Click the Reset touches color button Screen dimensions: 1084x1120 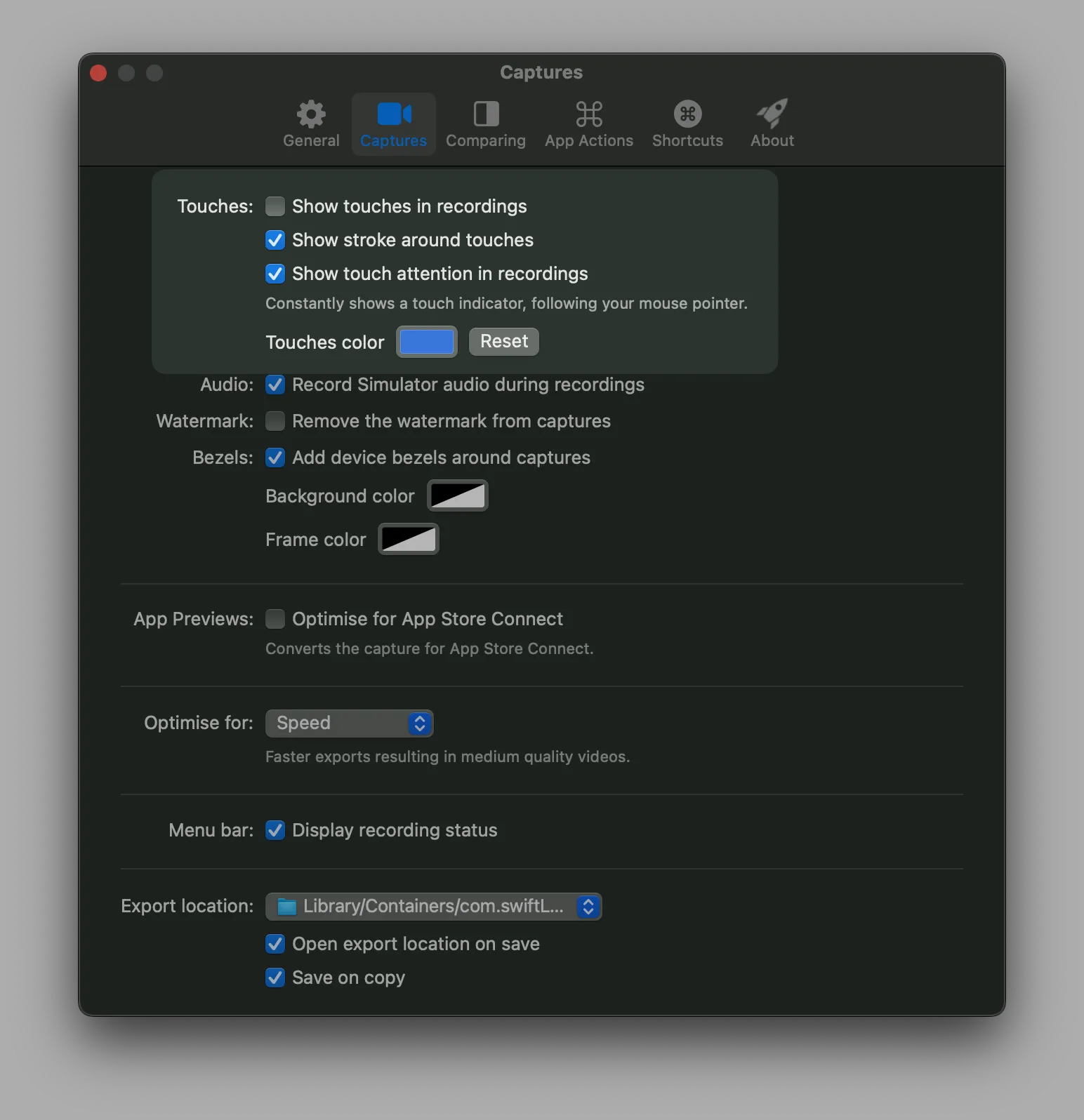pos(503,342)
